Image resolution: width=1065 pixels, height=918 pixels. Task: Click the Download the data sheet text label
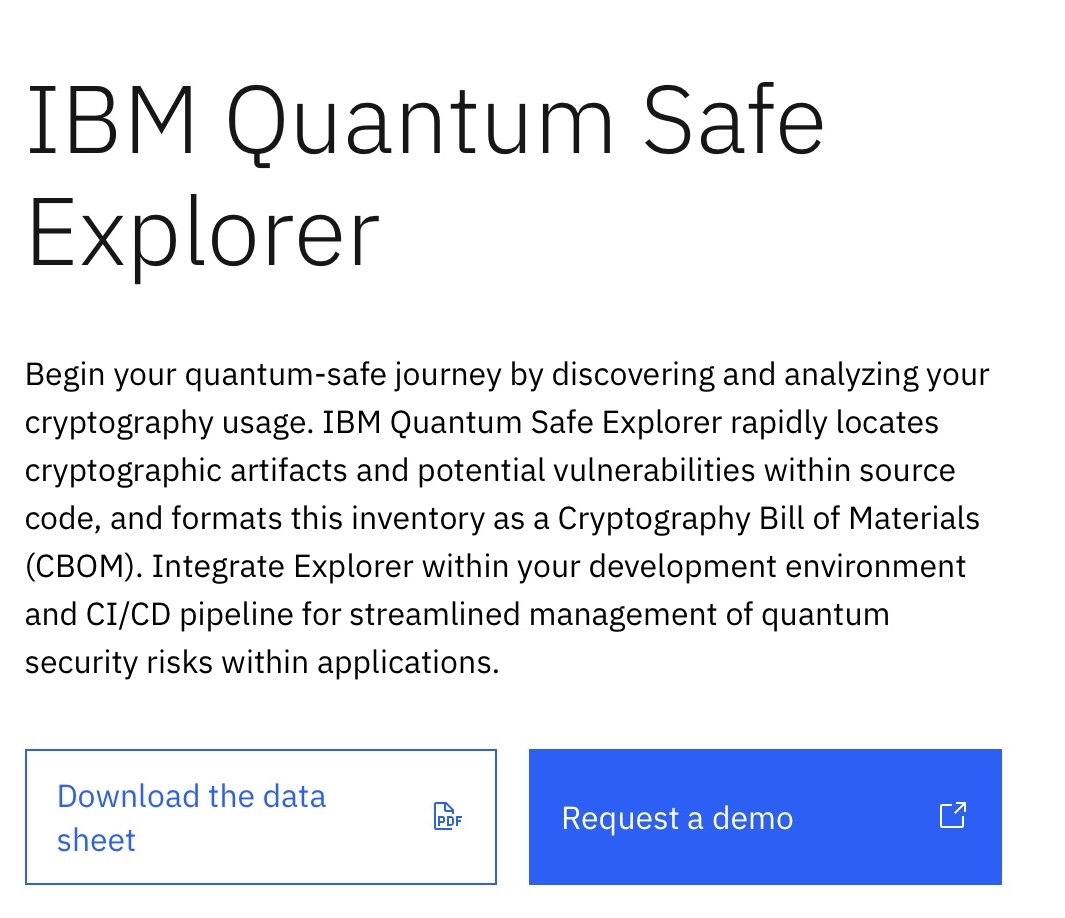click(x=191, y=817)
